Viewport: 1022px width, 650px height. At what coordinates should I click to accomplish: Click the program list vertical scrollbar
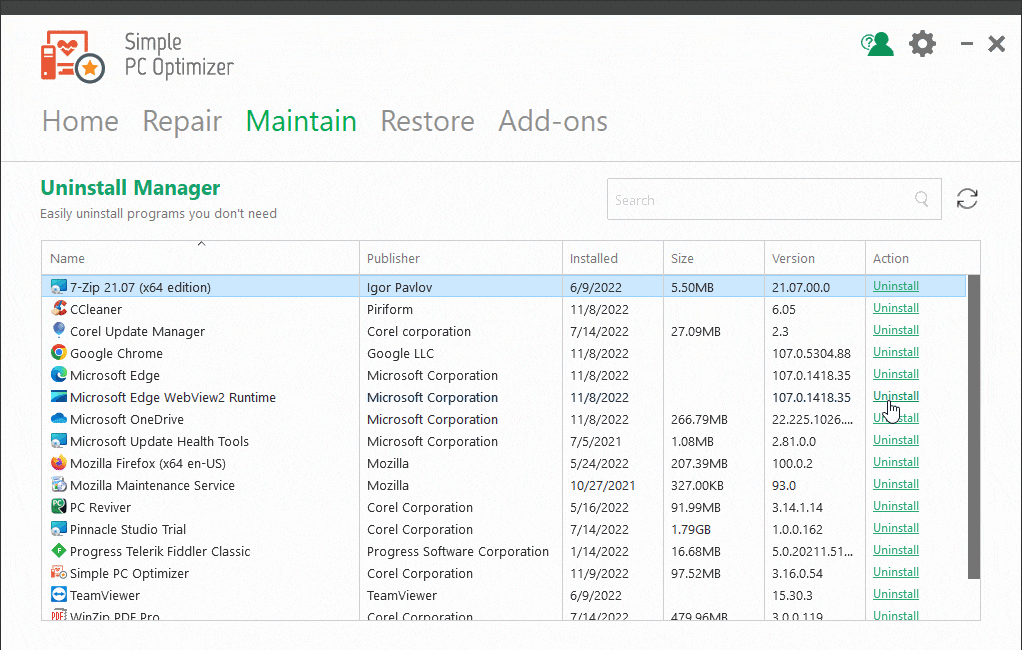(974, 427)
